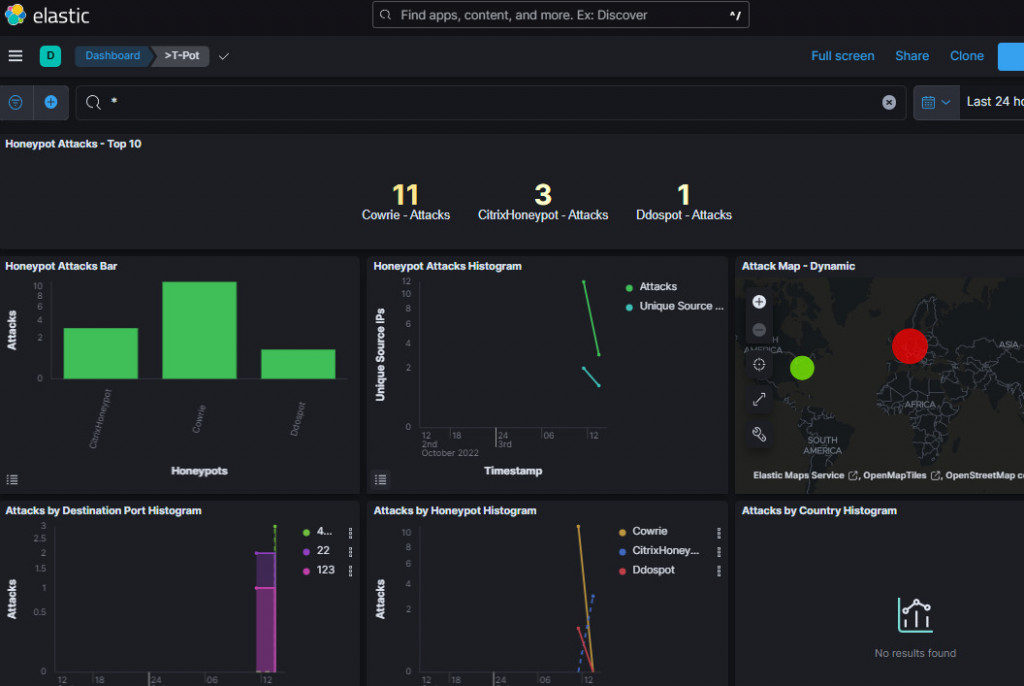Click the magnifier icon in query bar
The image size is (1024, 686).
tap(93, 102)
